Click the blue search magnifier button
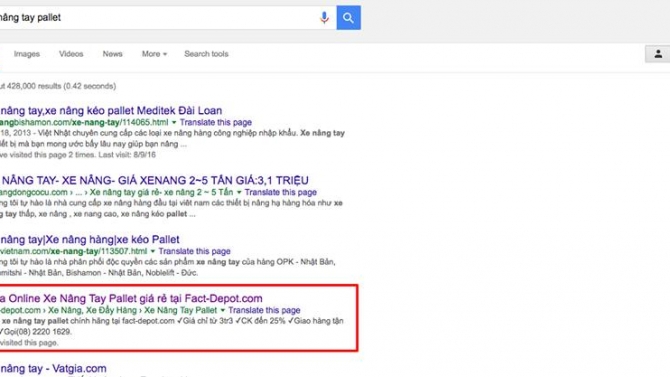The image size is (670, 377). pos(349,18)
